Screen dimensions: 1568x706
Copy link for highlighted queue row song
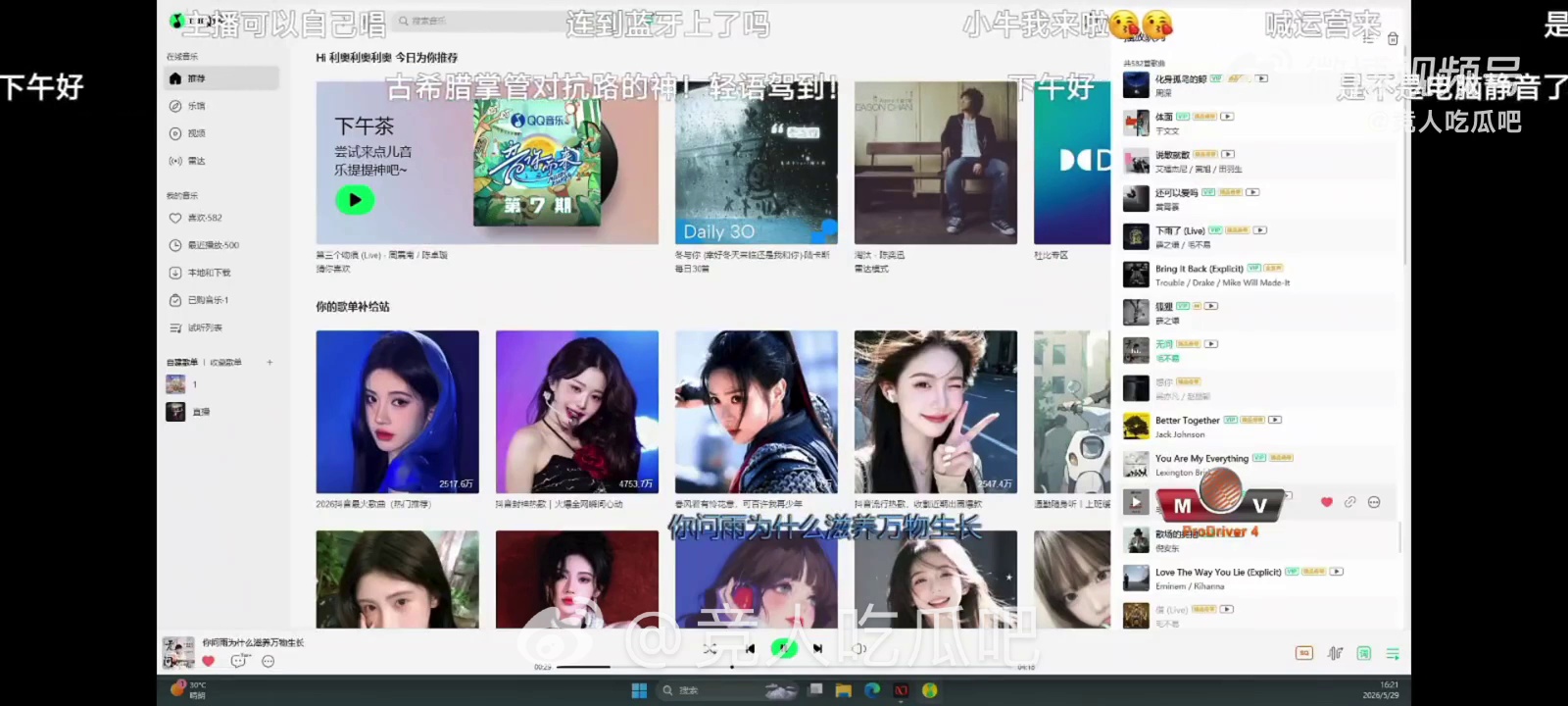tap(1350, 502)
